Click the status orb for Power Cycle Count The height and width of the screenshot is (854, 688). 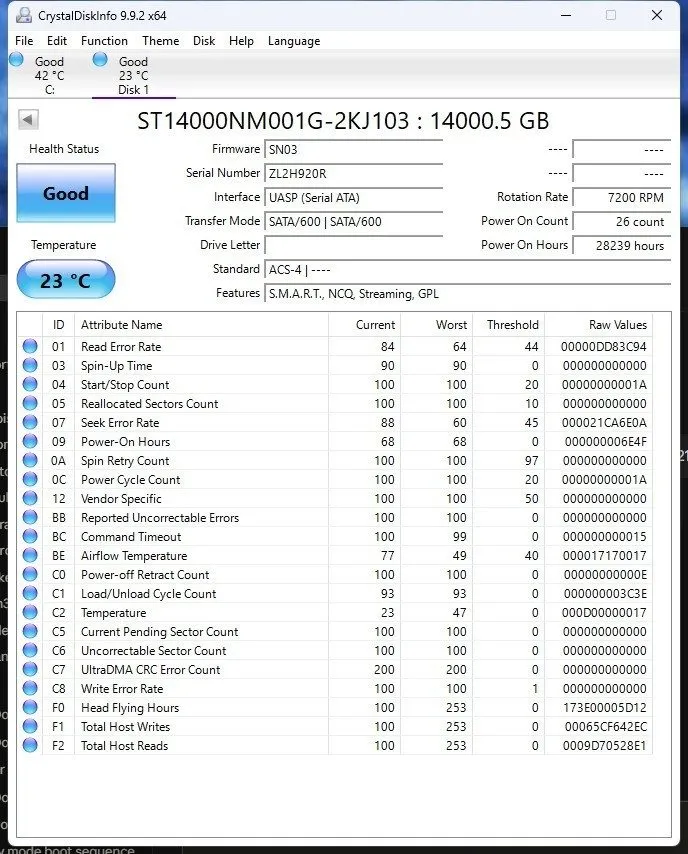30,479
